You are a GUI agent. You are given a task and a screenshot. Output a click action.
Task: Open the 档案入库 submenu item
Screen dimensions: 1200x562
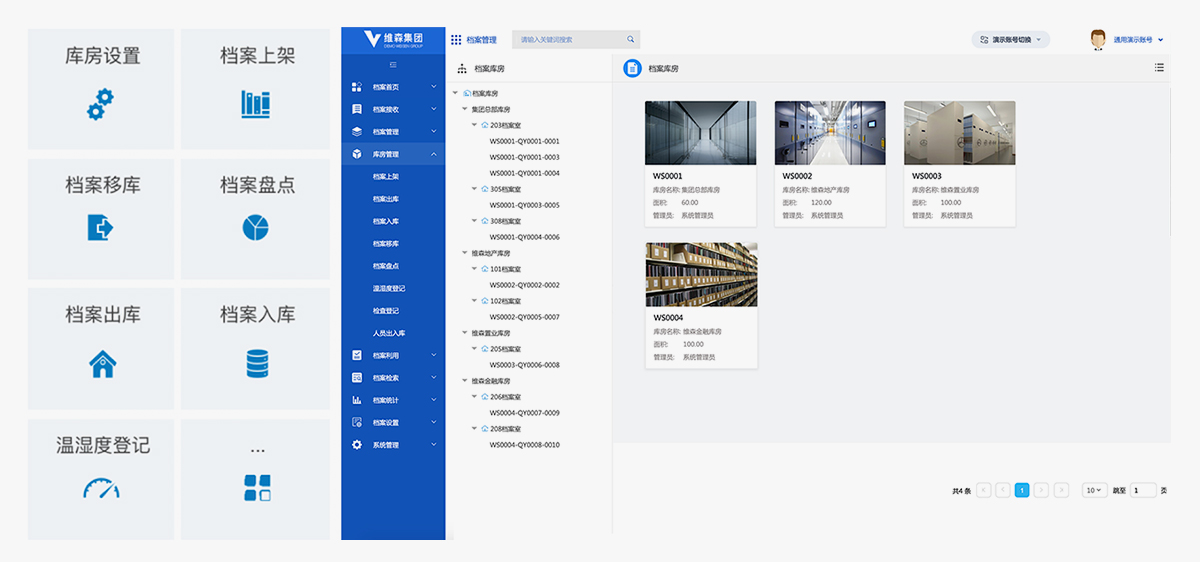pyautogui.click(x=386, y=221)
